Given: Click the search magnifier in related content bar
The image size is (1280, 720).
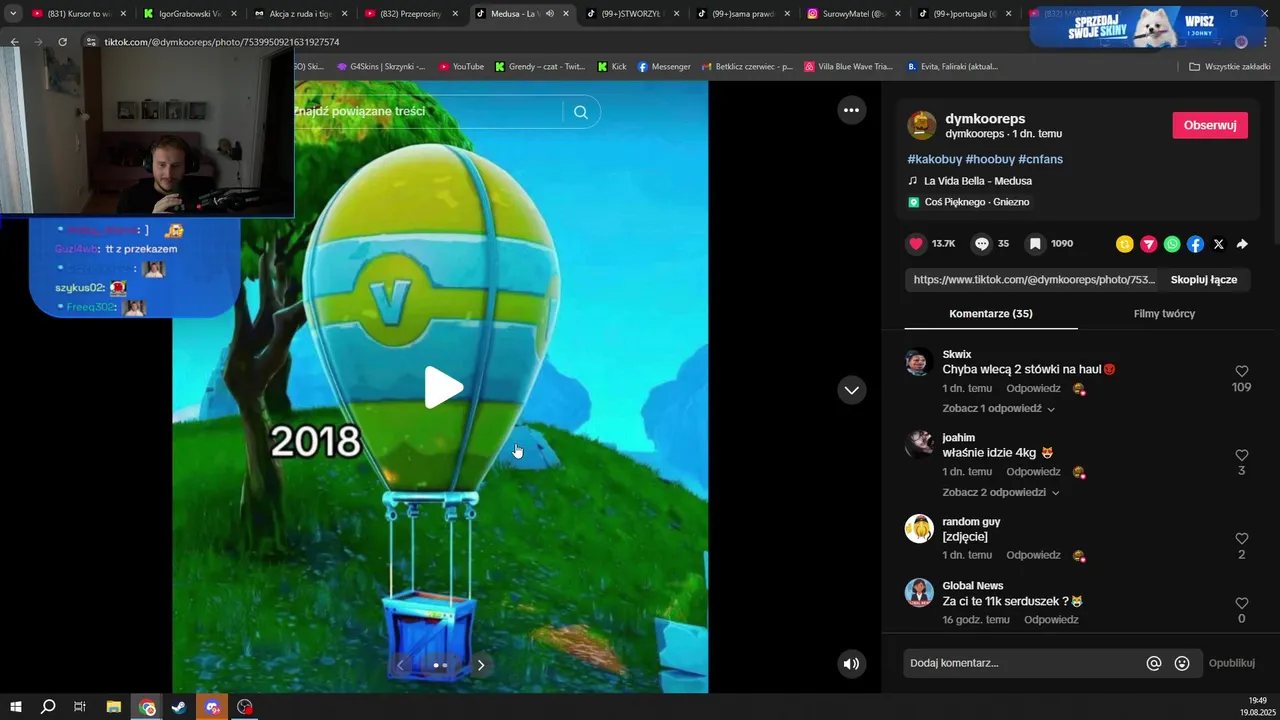Looking at the screenshot, I should pos(581,112).
